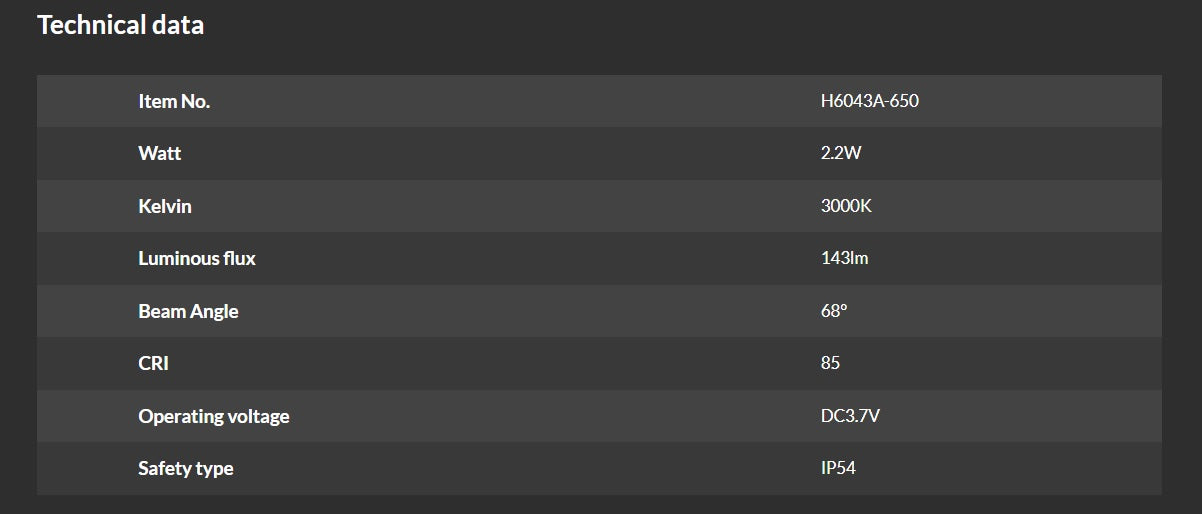Click the word 'data' in the heading

click(178, 25)
